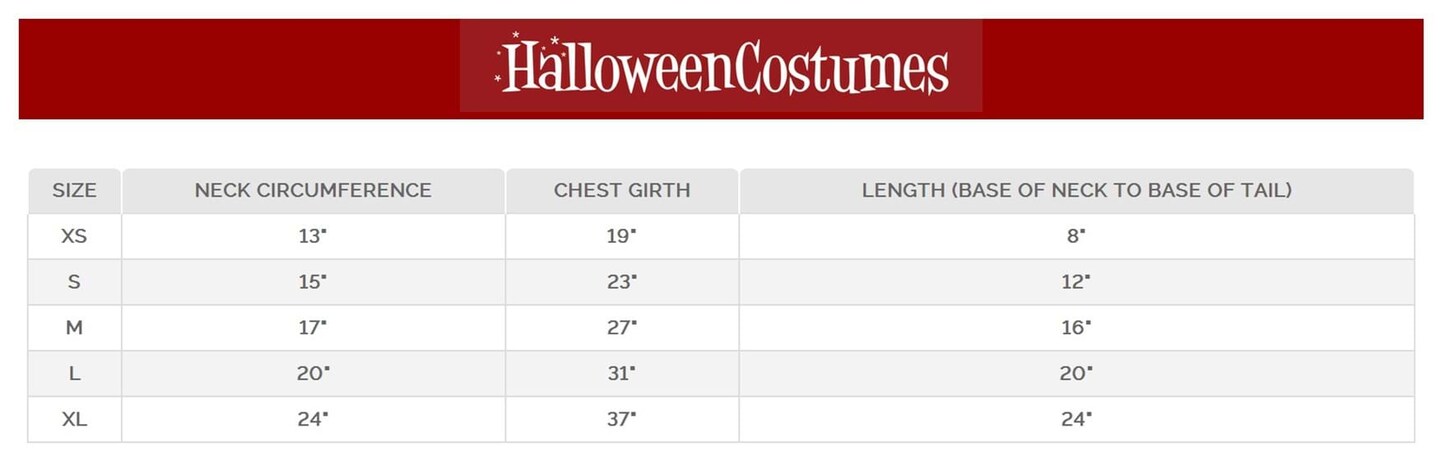Select the 17" neck cell for Medium
The height and width of the screenshot is (470, 1440).
pyautogui.click(x=313, y=328)
